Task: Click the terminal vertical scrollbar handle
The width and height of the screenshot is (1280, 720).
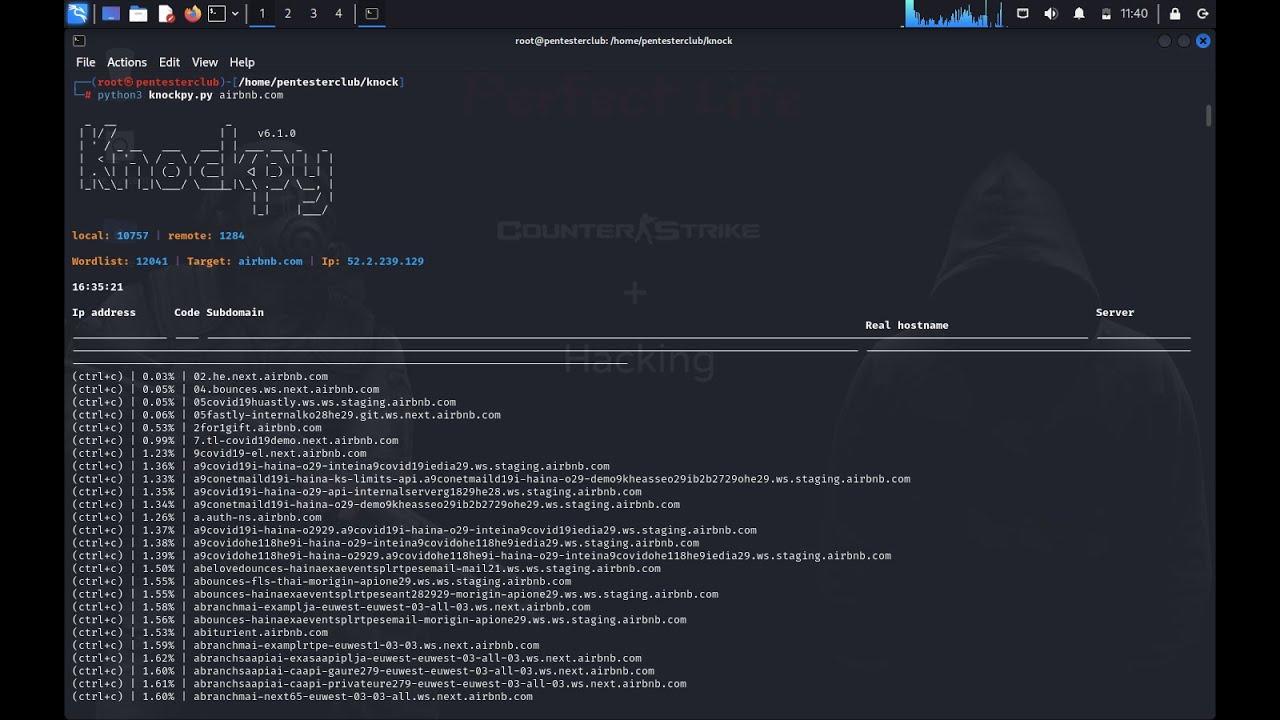Action: (1209, 116)
